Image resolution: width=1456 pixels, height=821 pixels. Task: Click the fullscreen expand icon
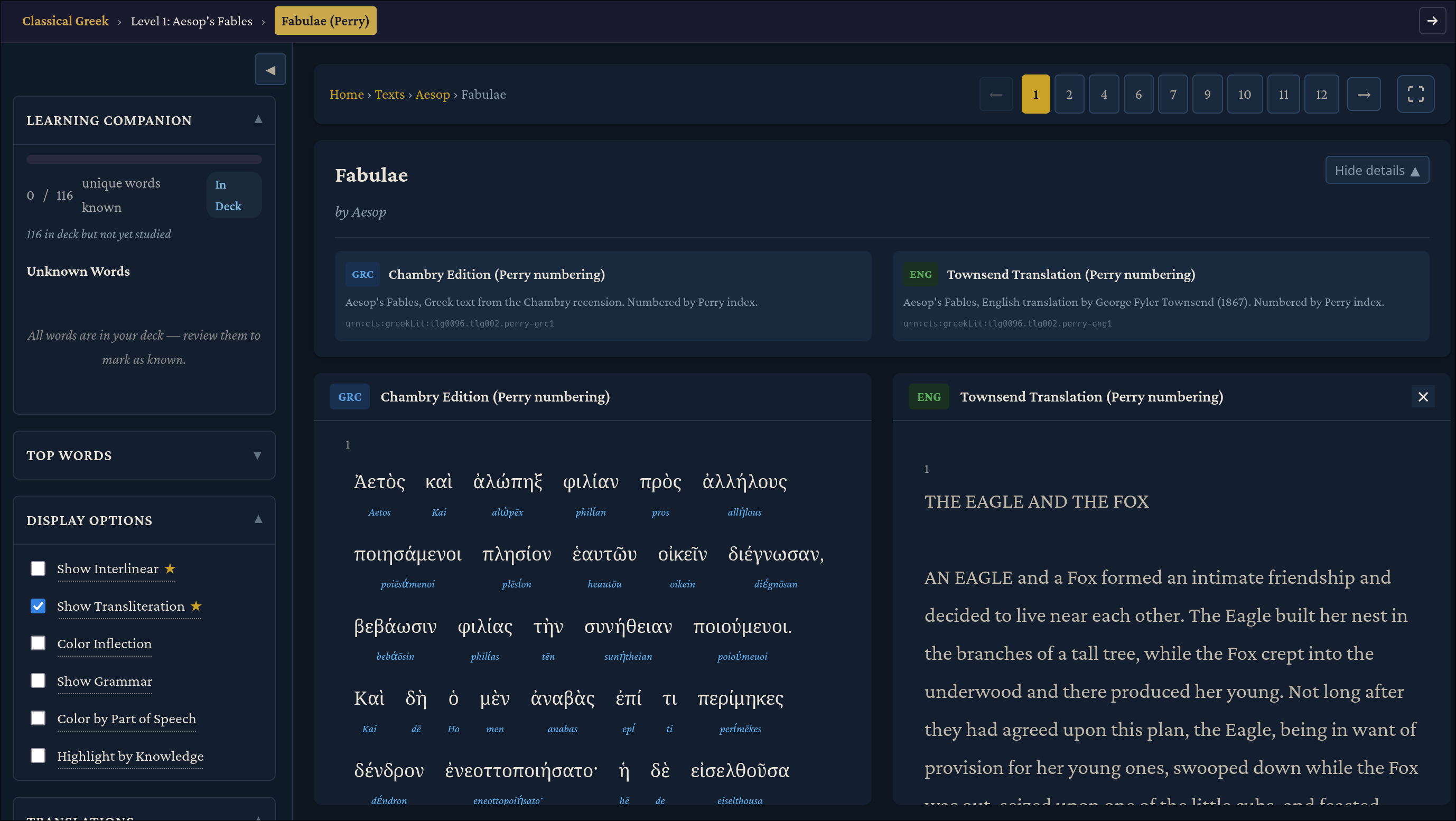click(1415, 95)
